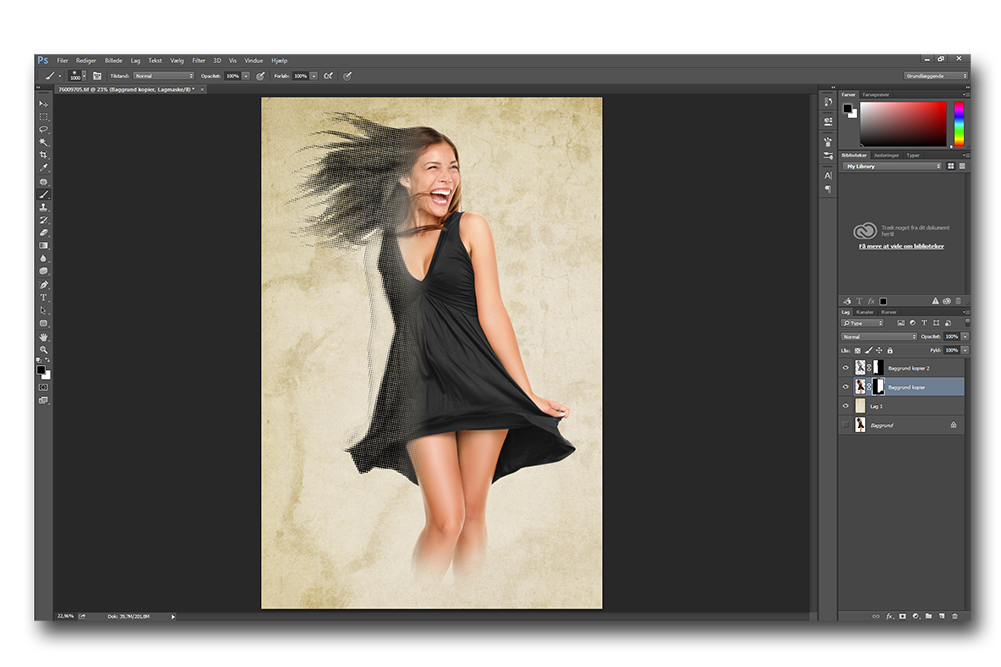Select the Lasso tool

43,129
